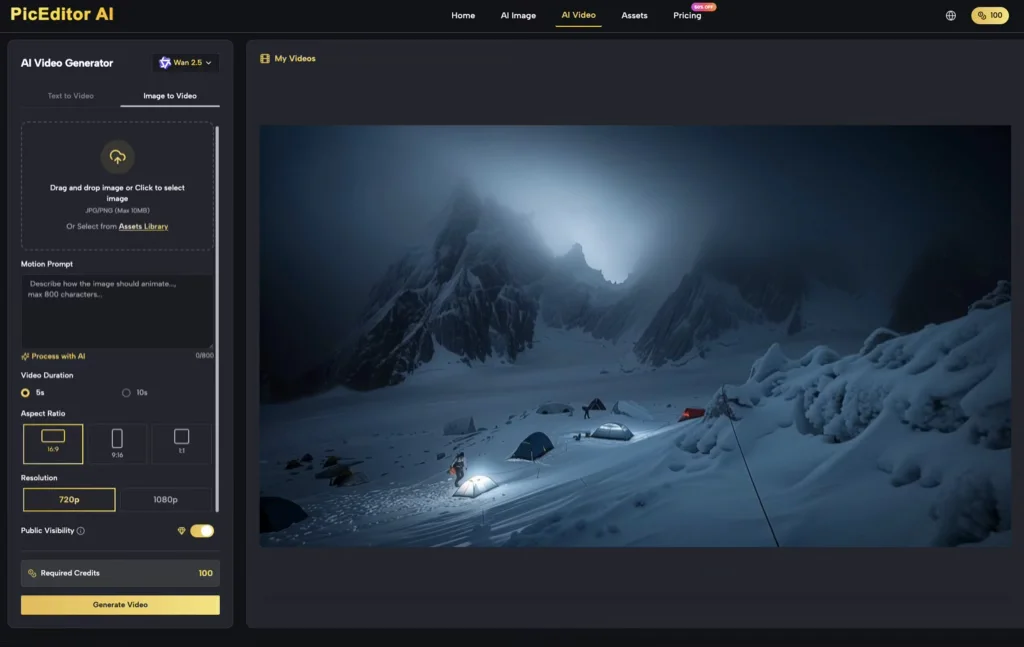Click the My Videos film icon
The height and width of the screenshot is (647, 1024).
(265, 59)
